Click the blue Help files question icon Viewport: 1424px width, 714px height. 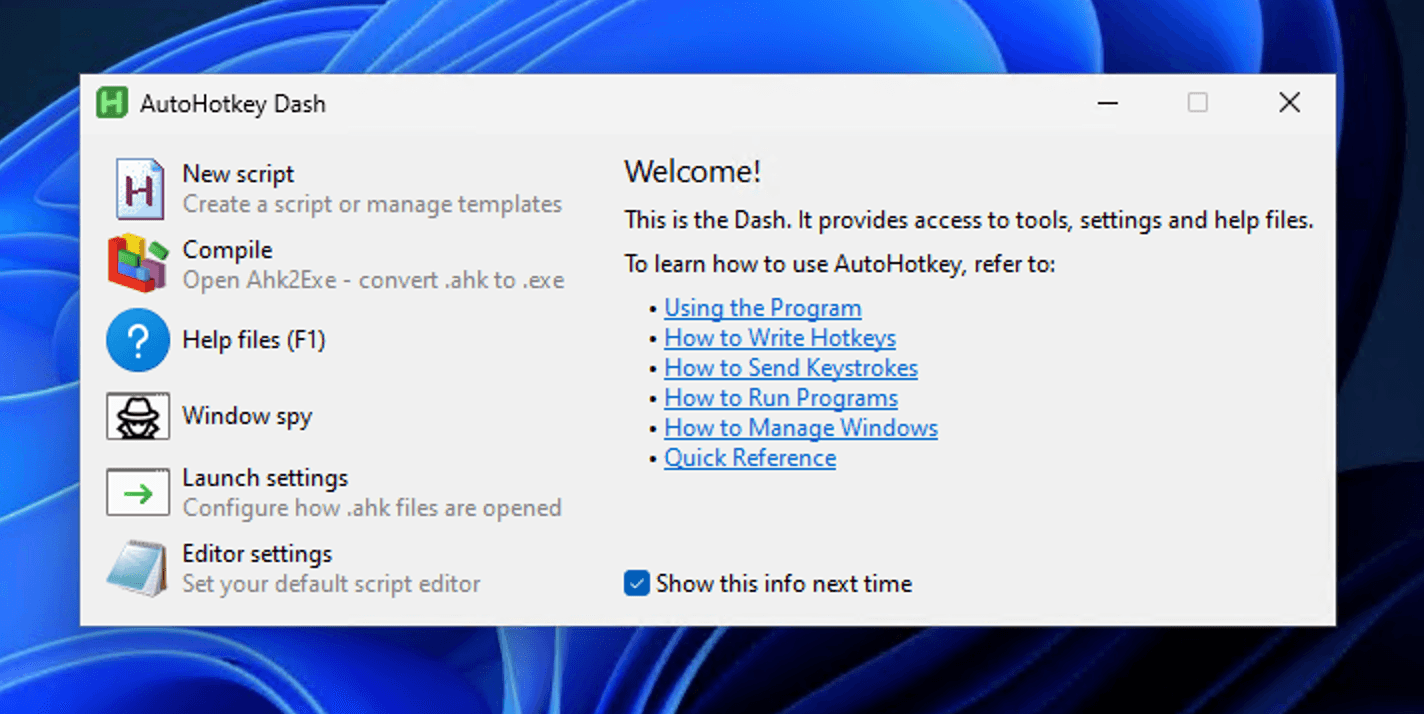tap(138, 340)
